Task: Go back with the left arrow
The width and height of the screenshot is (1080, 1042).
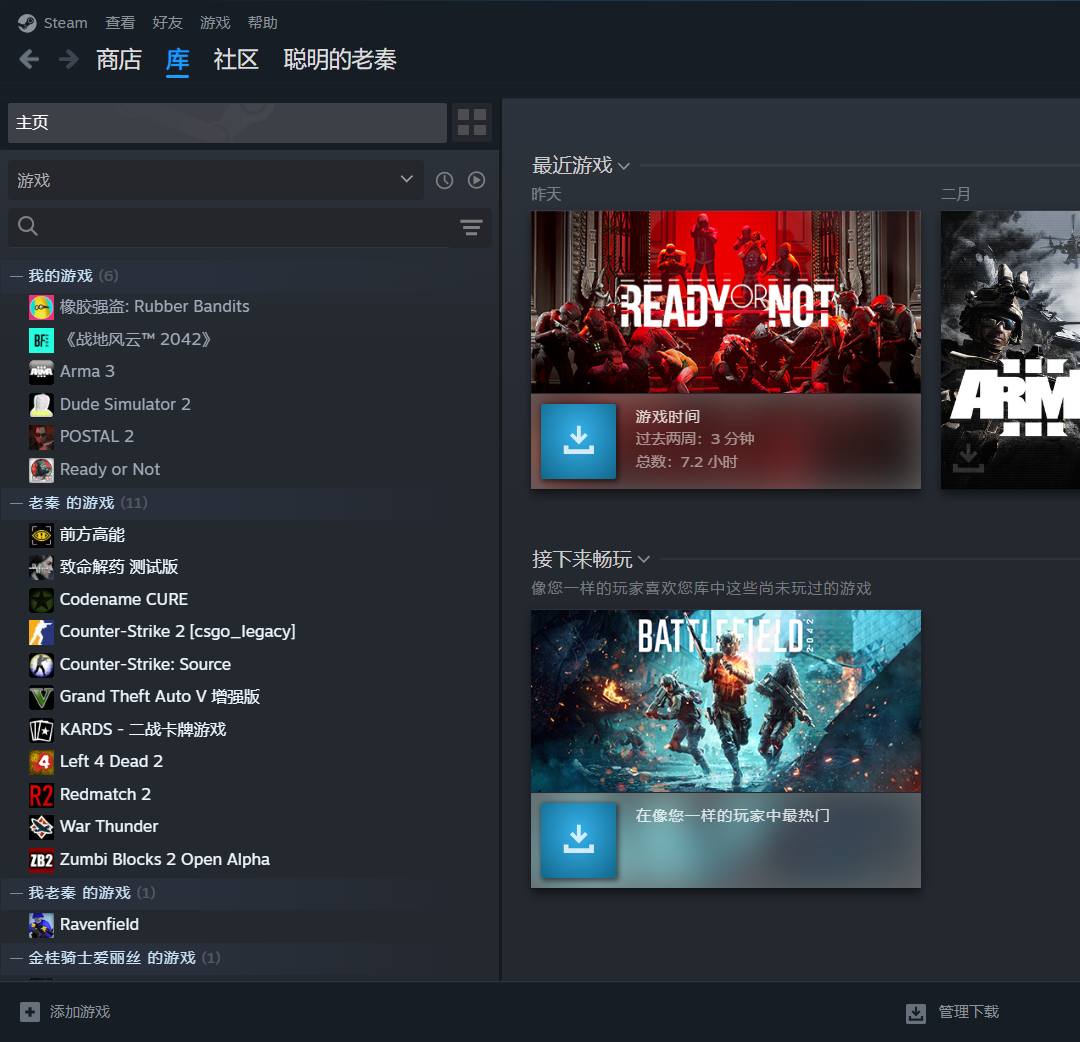Action: (29, 59)
